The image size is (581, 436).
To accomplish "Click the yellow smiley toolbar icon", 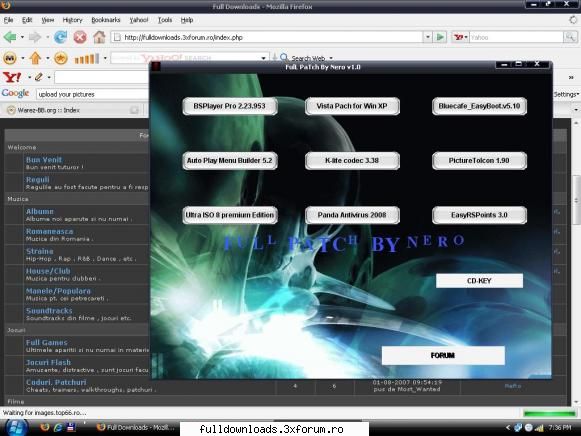I will (10, 58).
